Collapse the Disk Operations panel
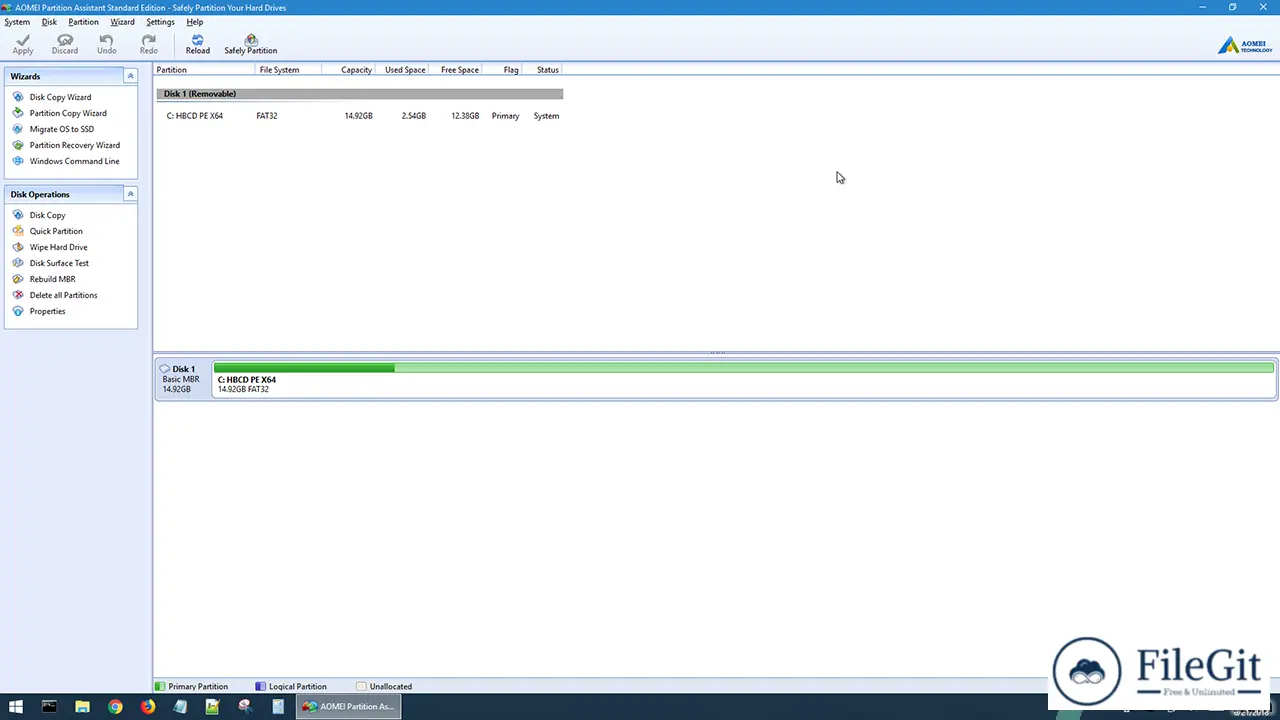The image size is (1280, 720). [x=130, y=194]
